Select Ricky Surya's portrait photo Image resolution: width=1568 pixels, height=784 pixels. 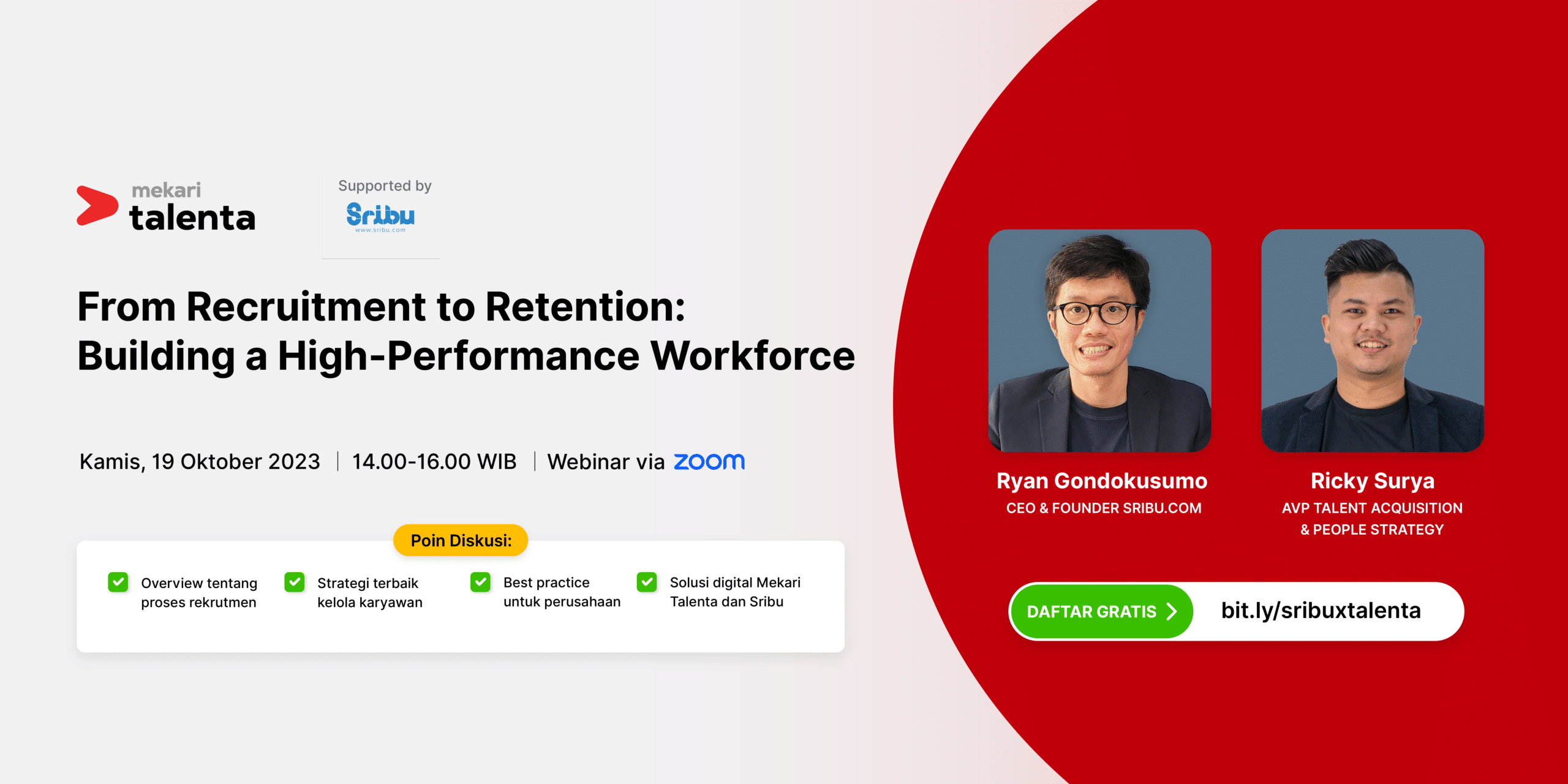pos(1373,341)
